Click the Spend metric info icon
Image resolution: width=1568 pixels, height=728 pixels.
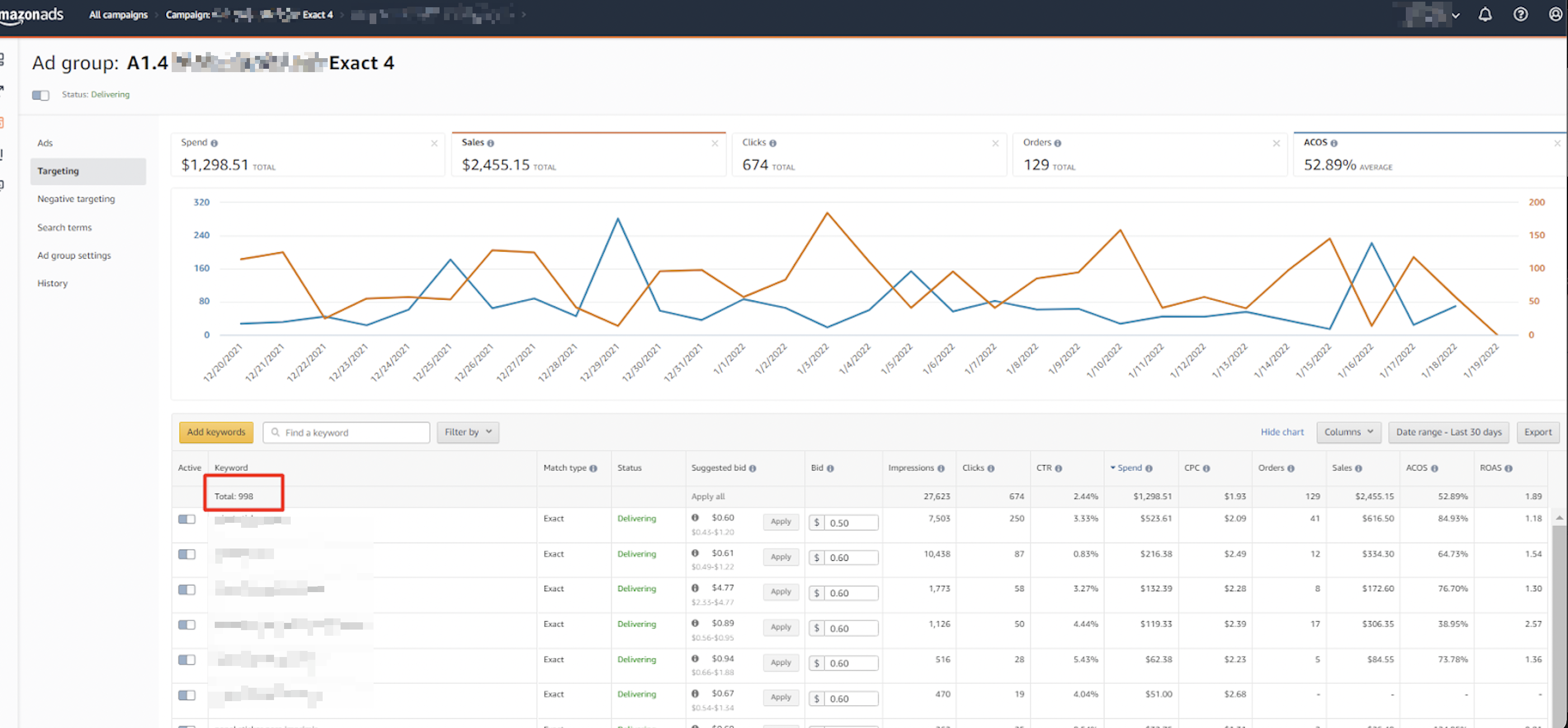pyautogui.click(x=214, y=143)
